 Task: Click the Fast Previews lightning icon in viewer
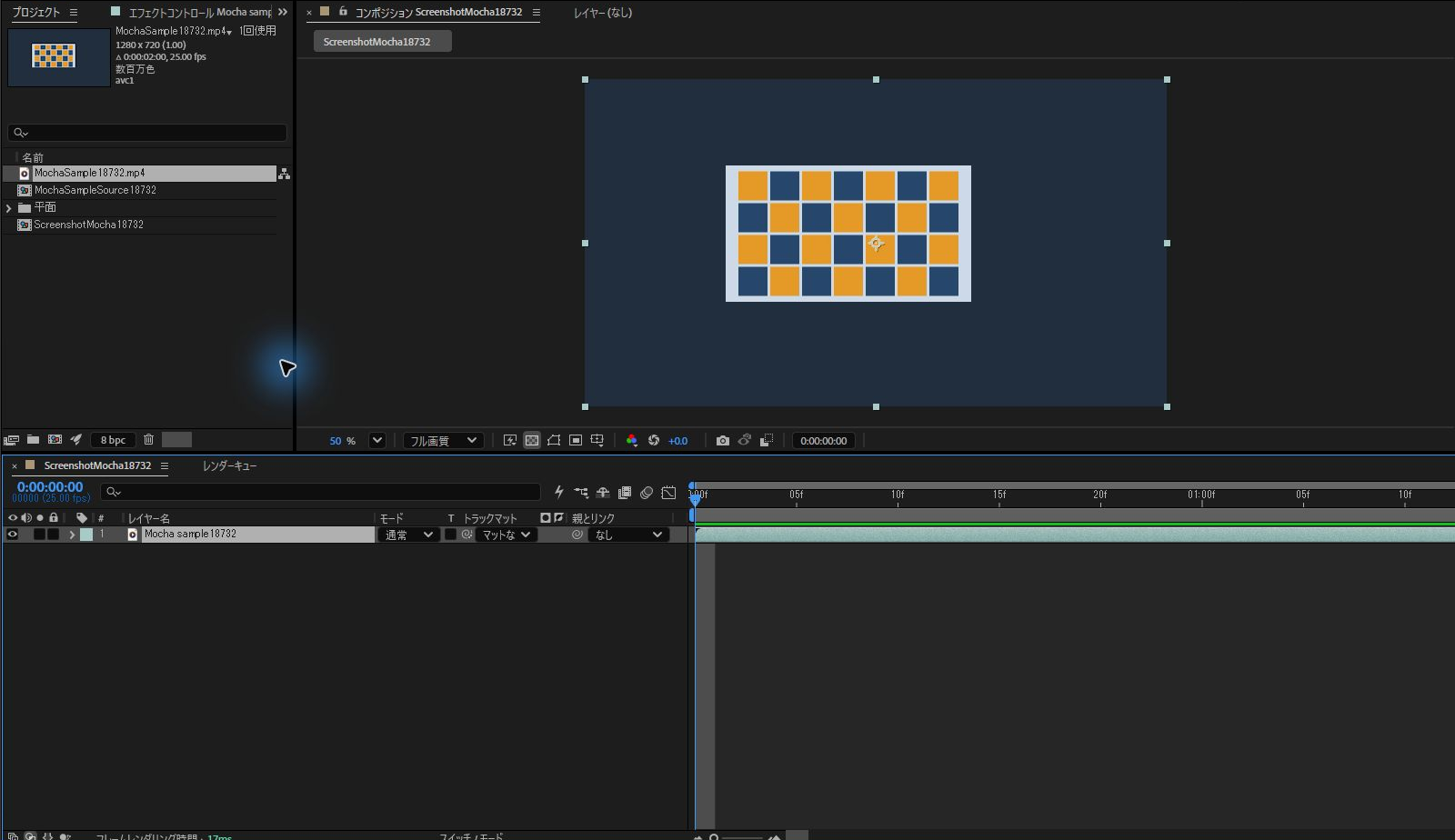(510, 441)
